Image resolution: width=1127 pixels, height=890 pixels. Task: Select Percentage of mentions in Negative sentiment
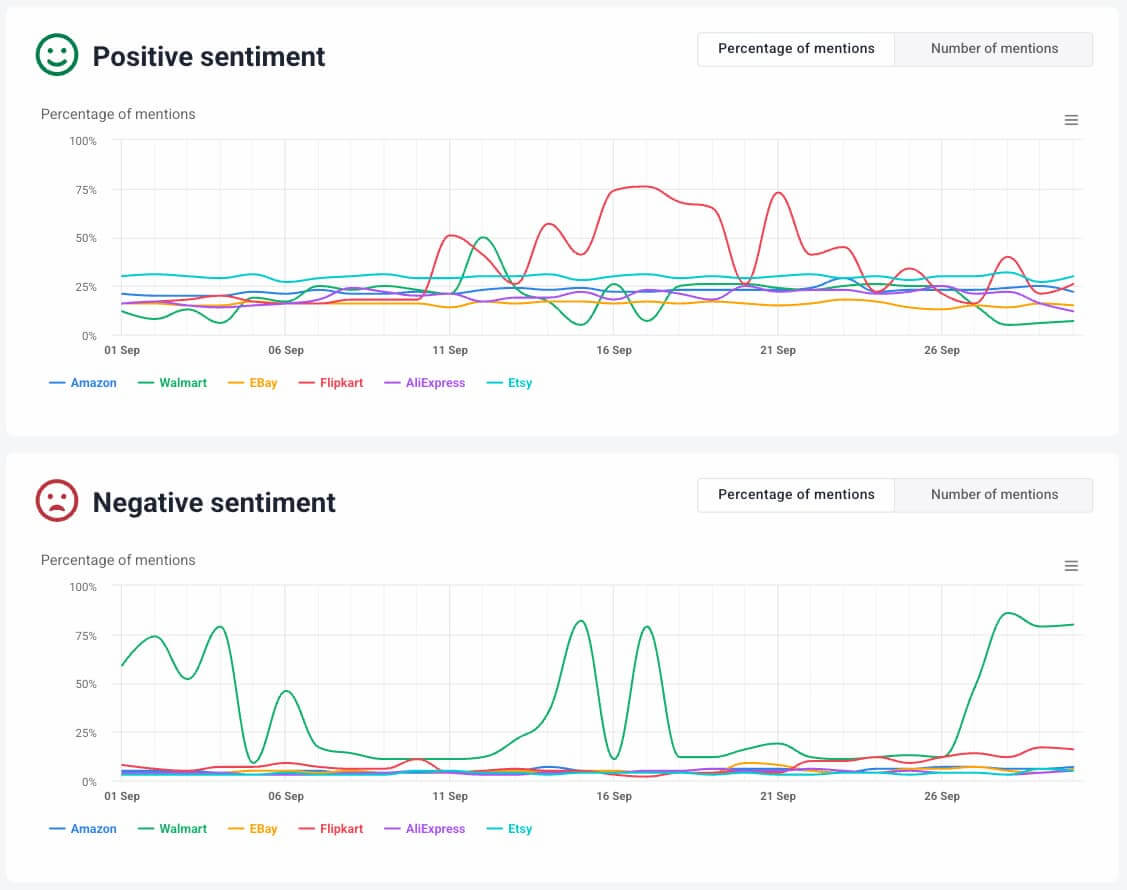pyautogui.click(x=796, y=494)
